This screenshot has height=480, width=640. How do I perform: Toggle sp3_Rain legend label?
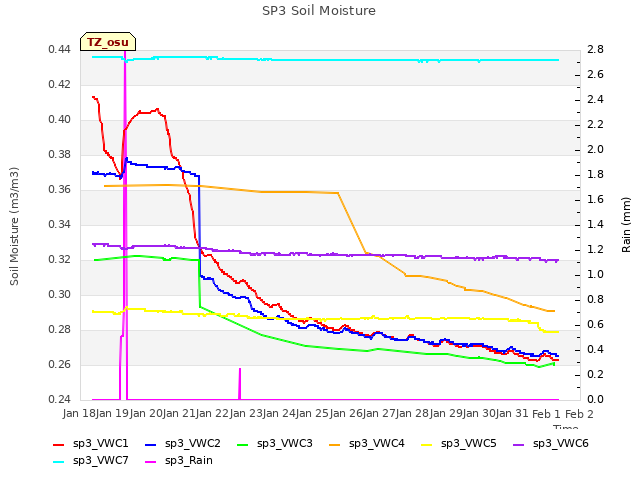pos(189,460)
